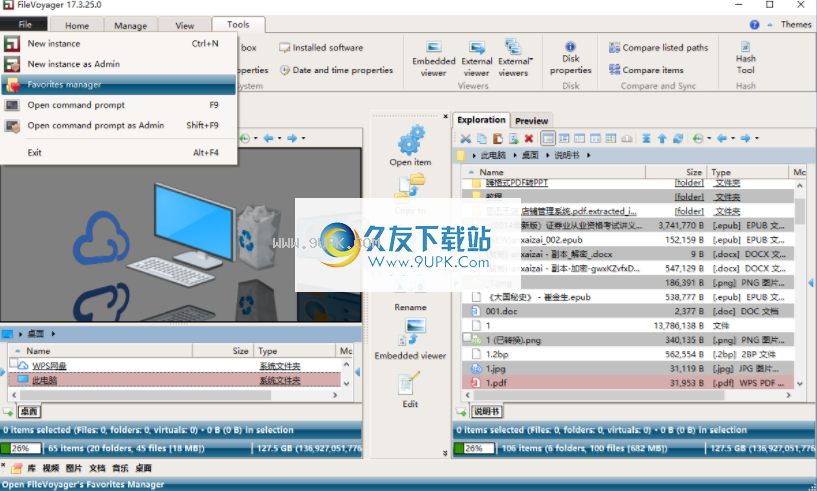Switch to the fourth view mode icon
Viewport: 817px width, 491px height.
point(595,139)
